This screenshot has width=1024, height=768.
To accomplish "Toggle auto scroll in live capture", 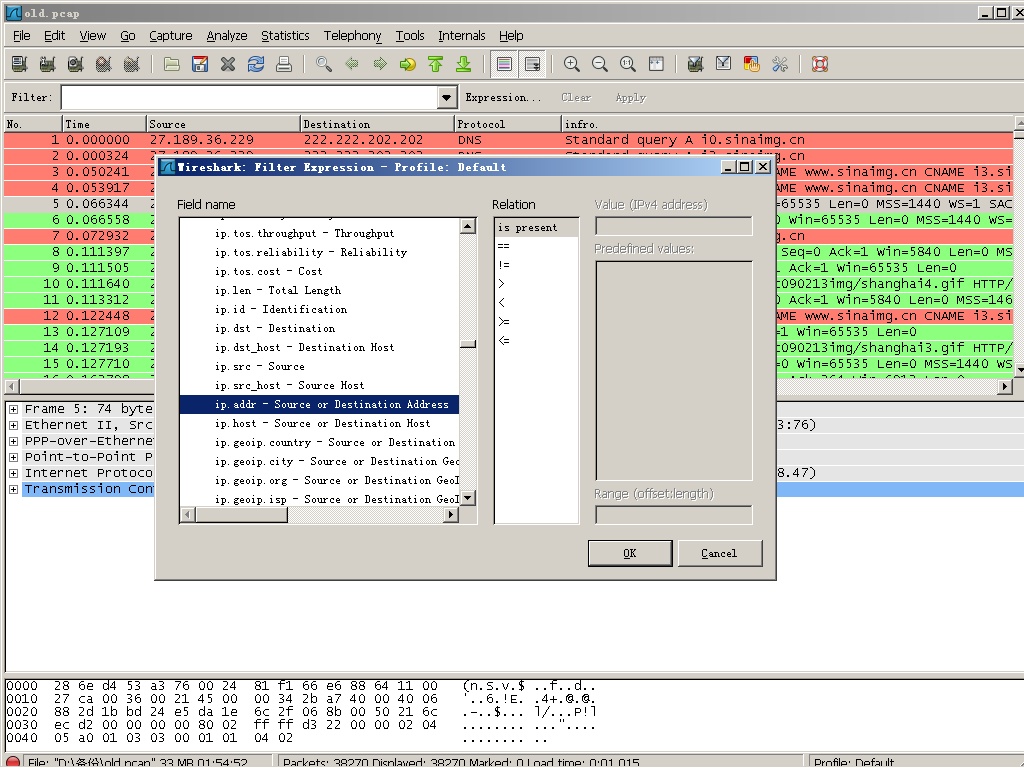I will [533, 64].
